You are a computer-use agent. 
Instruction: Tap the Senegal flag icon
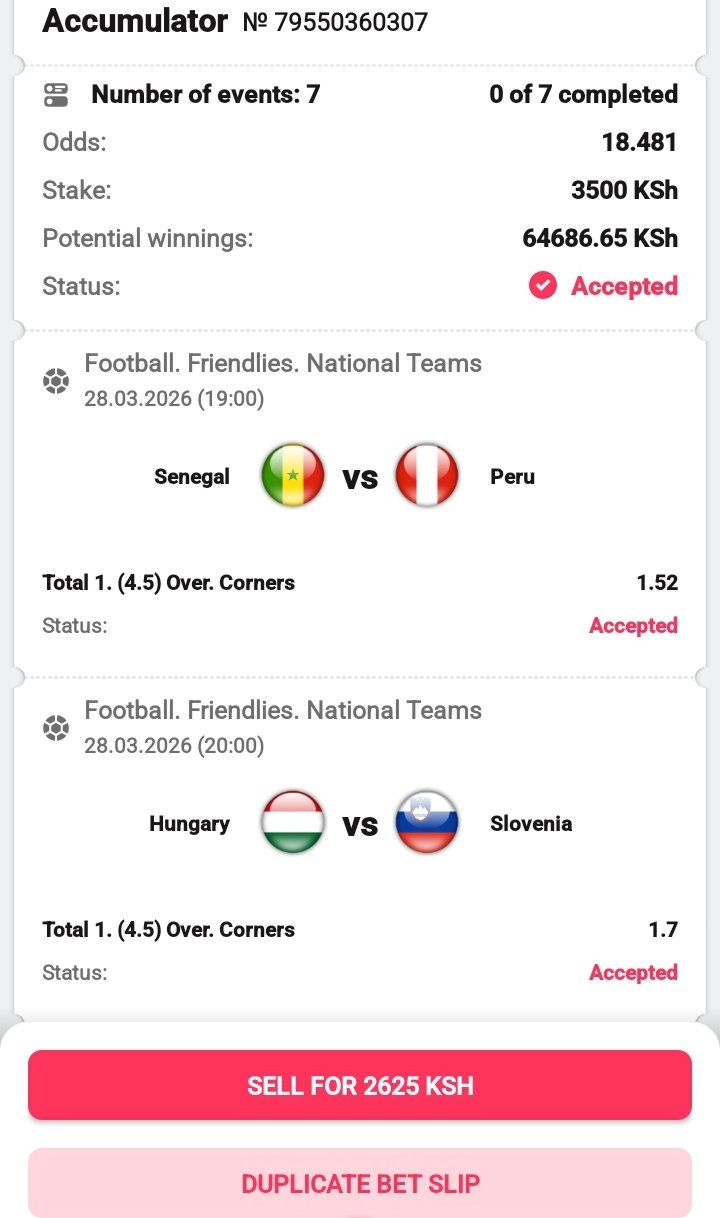click(x=292, y=476)
